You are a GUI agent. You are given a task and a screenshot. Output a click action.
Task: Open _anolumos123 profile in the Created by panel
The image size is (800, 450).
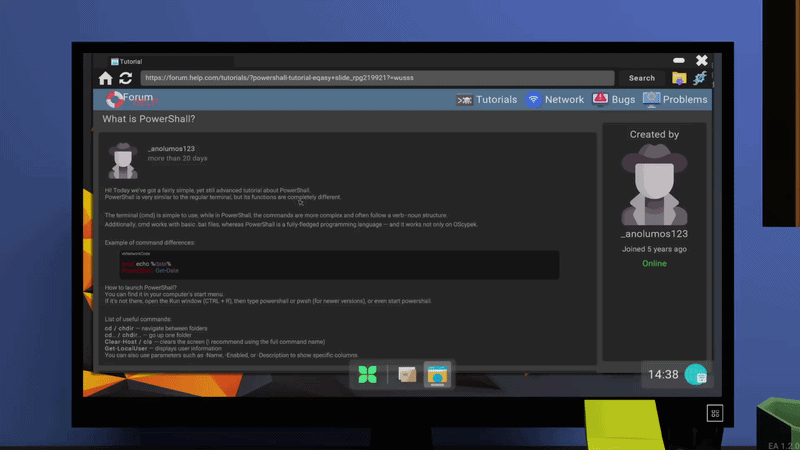point(654,234)
